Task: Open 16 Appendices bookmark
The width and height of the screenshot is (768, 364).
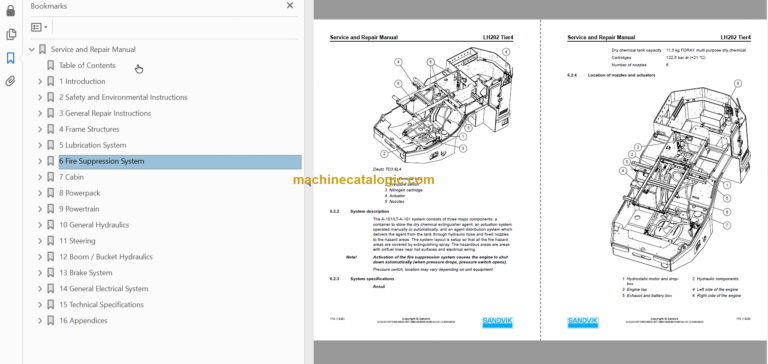Action: [x=83, y=320]
